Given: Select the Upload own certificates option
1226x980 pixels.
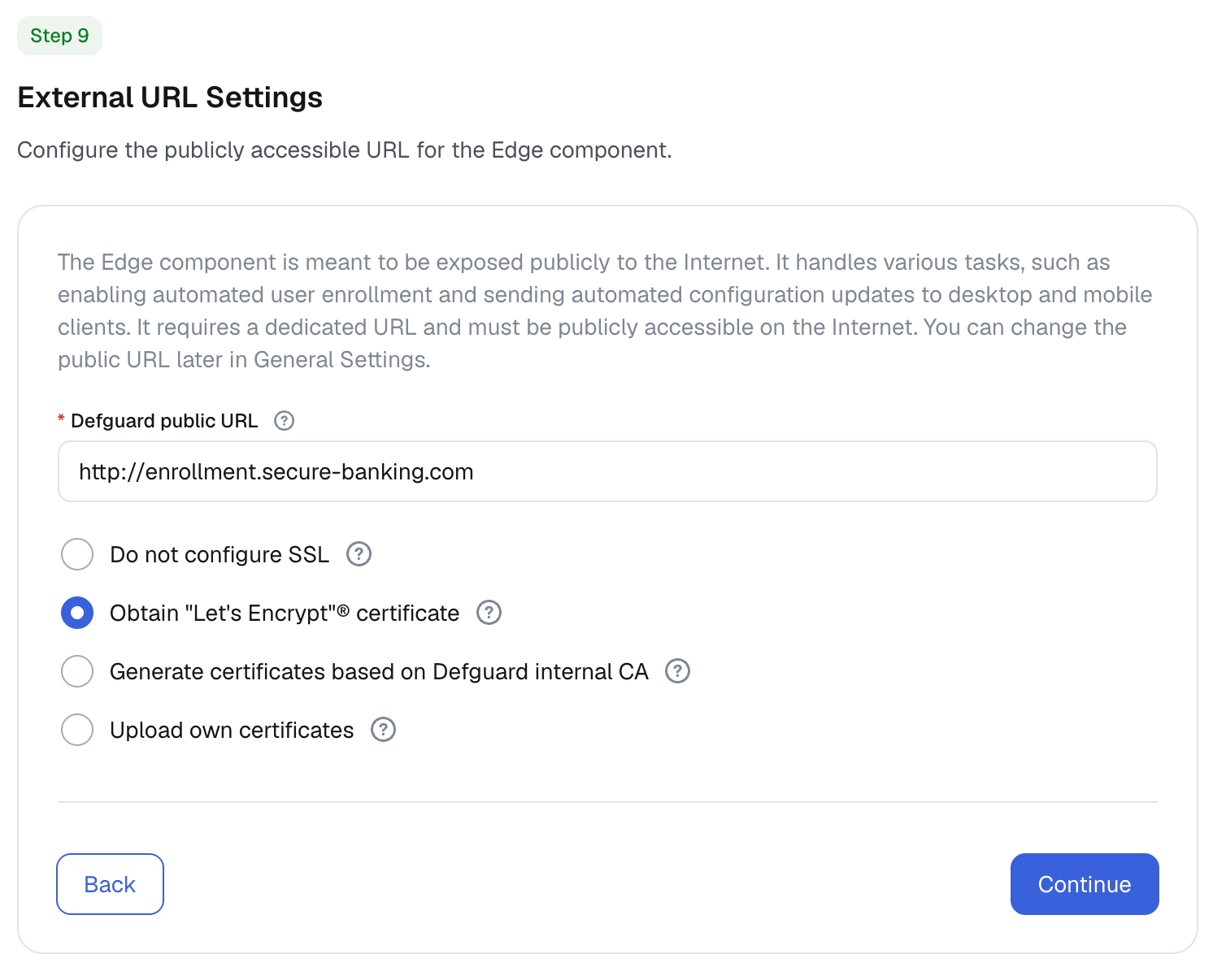Looking at the screenshot, I should click(77, 730).
